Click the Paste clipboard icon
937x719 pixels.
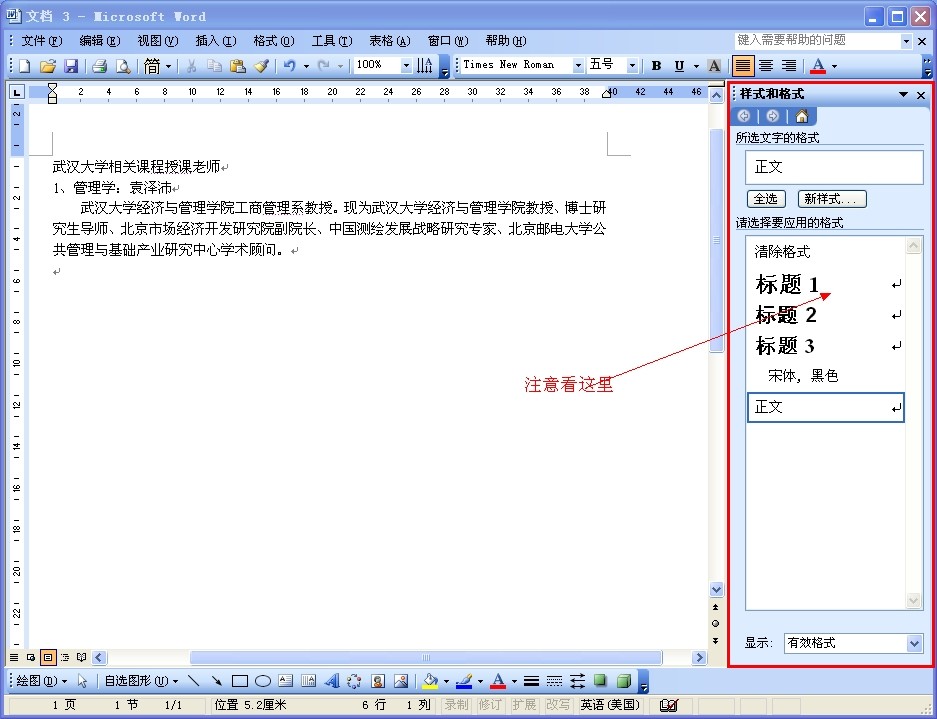tap(238, 66)
